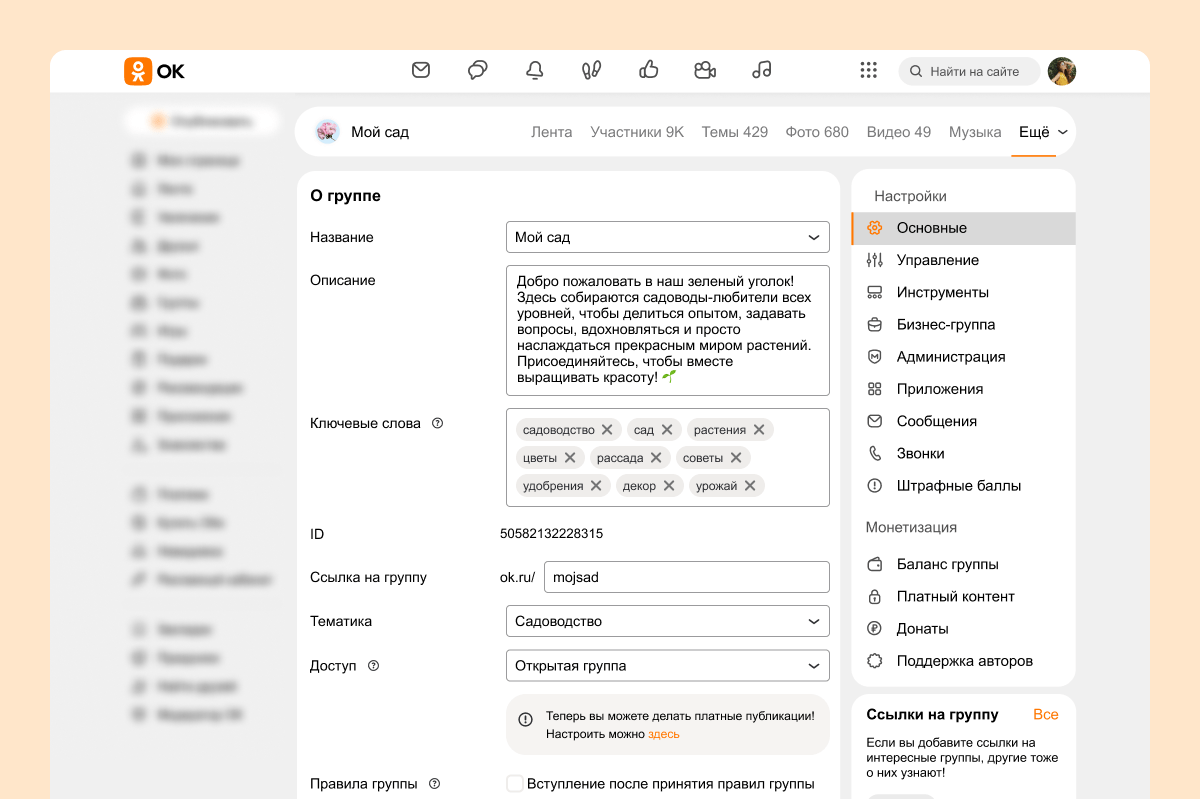Open Управление settings item

(x=964, y=260)
